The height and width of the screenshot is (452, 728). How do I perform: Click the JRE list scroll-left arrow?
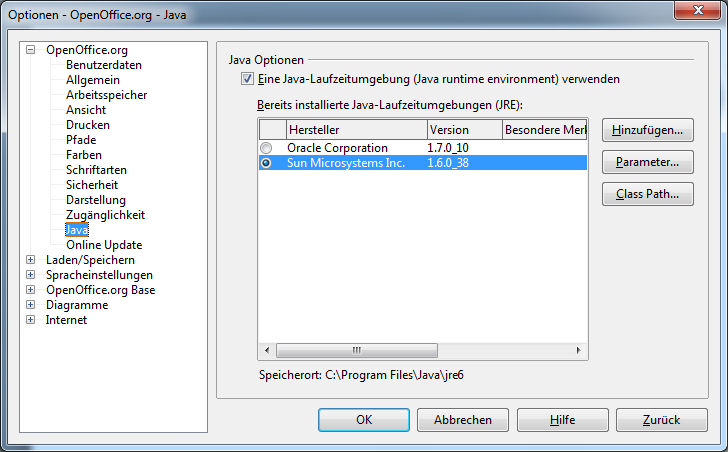[x=267, y=350]
